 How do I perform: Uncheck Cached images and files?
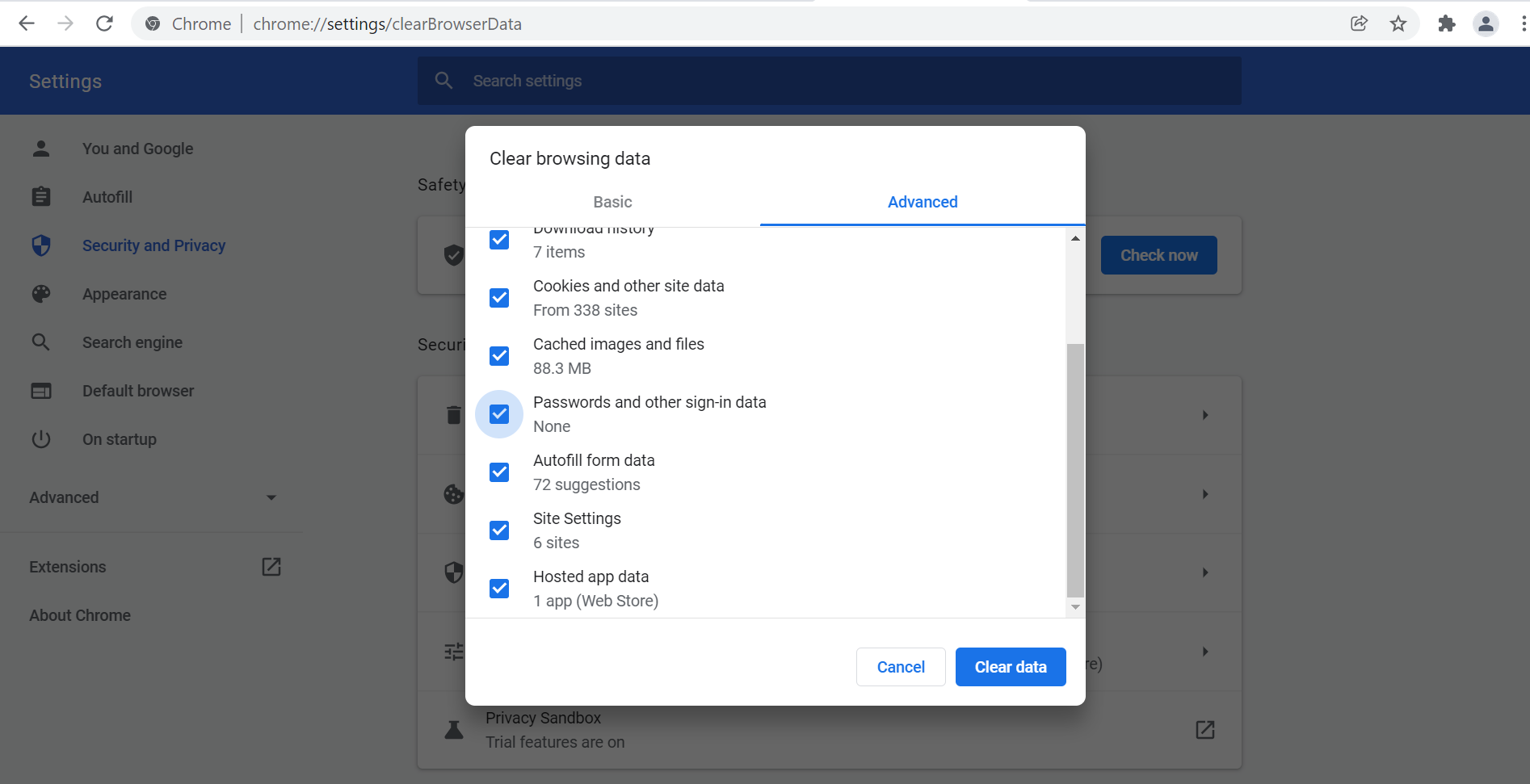(x=499, y=356)
